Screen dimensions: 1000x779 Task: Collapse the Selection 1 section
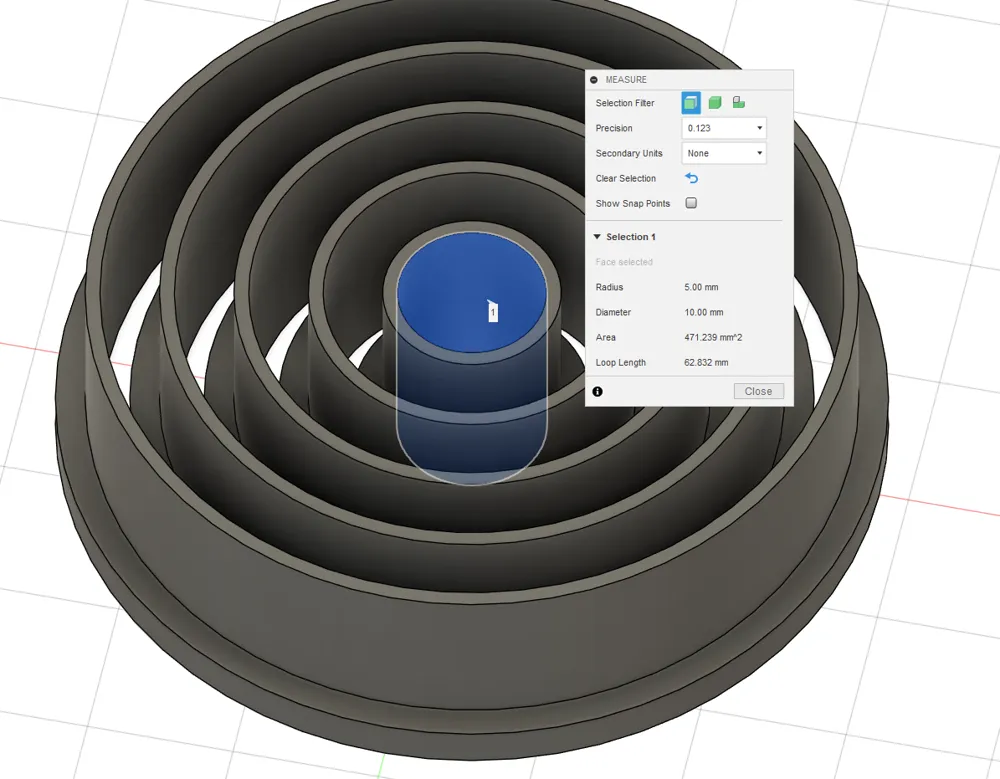click(x=597, y=237)
